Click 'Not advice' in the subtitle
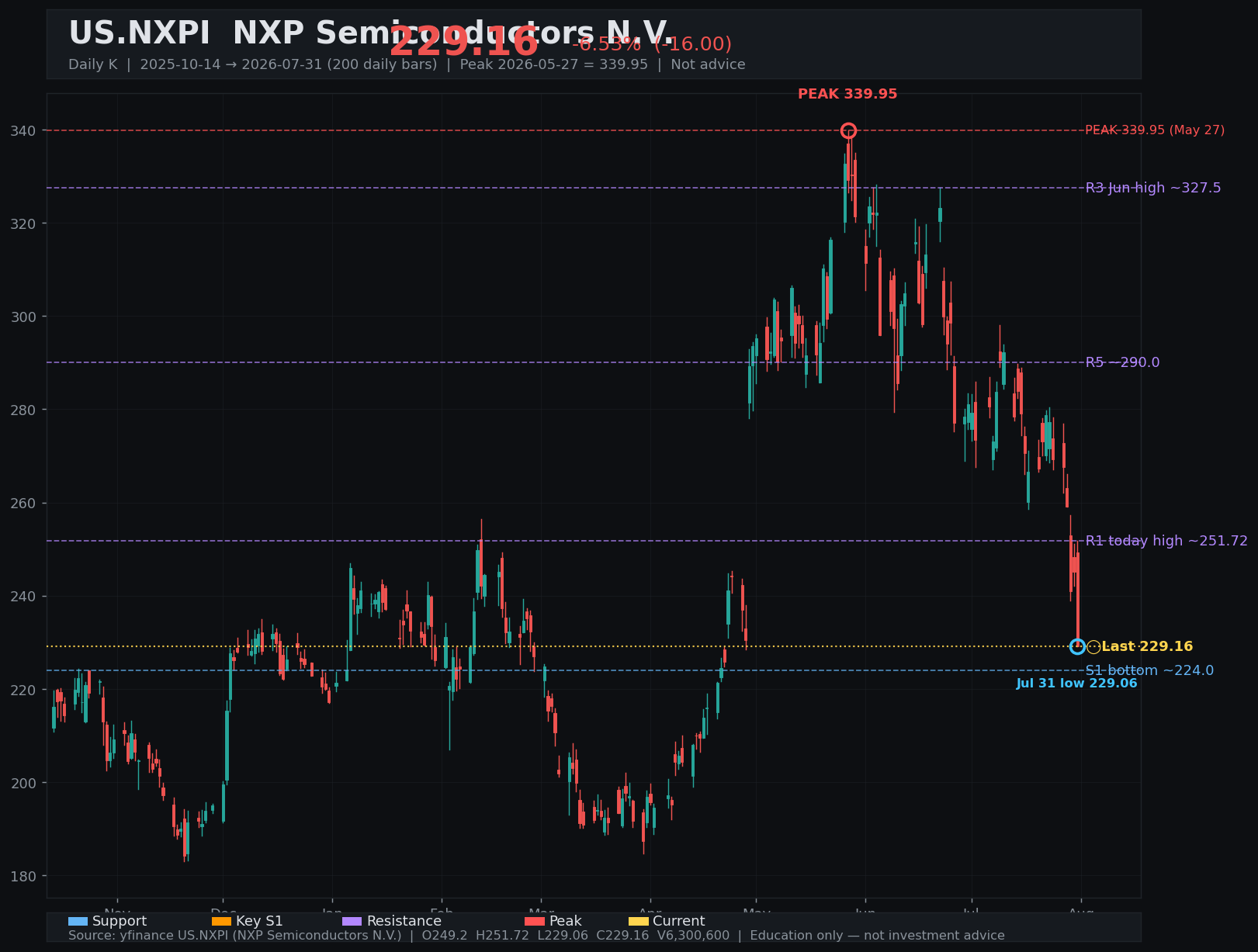Image resolution: width=1258 pixels, height=952 pixels. coord(708,64)
